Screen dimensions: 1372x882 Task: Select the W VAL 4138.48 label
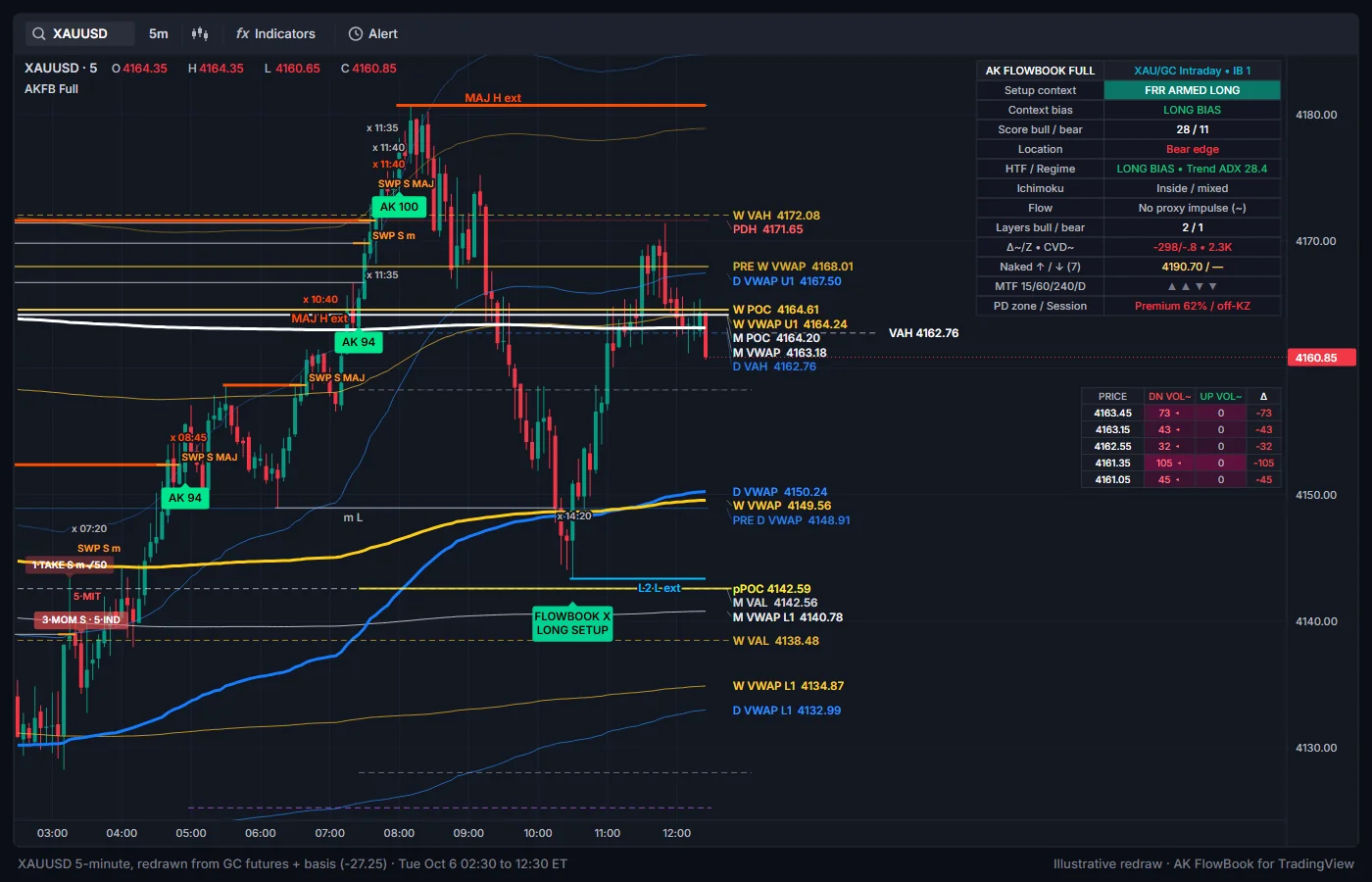(x=776, y=641)
